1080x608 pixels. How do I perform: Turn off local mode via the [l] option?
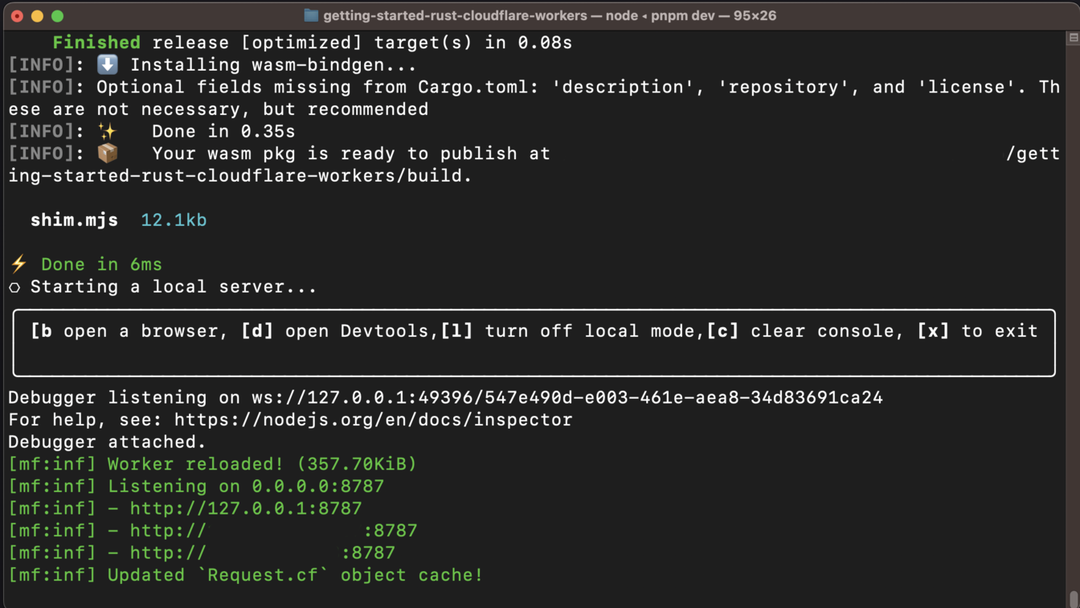[459, 330]
